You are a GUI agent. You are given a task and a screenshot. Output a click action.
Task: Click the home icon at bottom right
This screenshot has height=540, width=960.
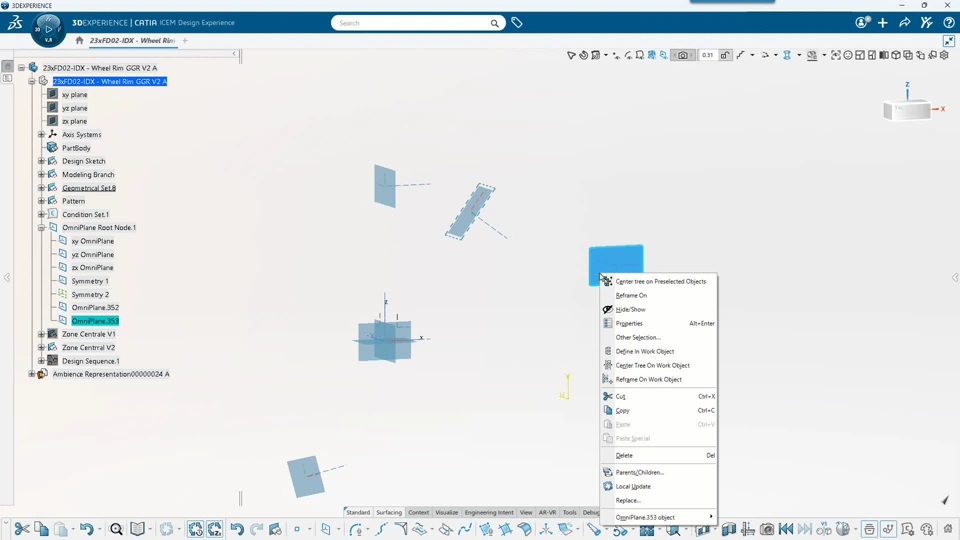[948, 529]
